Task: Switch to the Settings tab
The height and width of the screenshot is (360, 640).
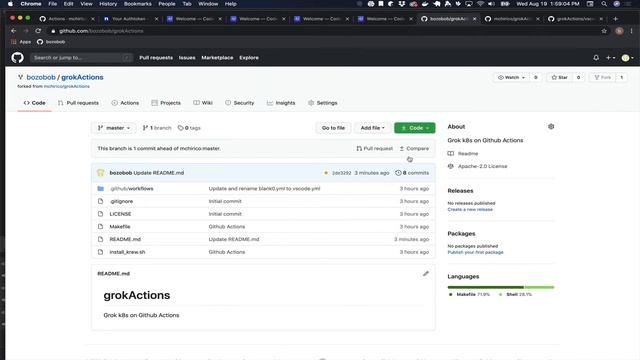Action: 323,103
